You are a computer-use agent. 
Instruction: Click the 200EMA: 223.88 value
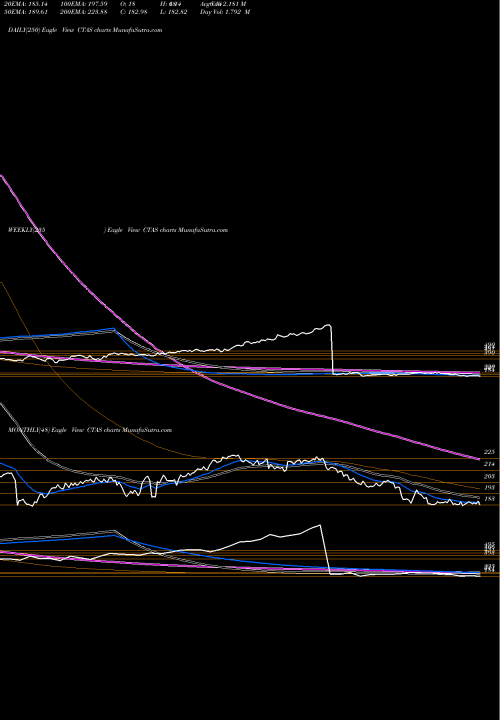(x=86, y=12)
